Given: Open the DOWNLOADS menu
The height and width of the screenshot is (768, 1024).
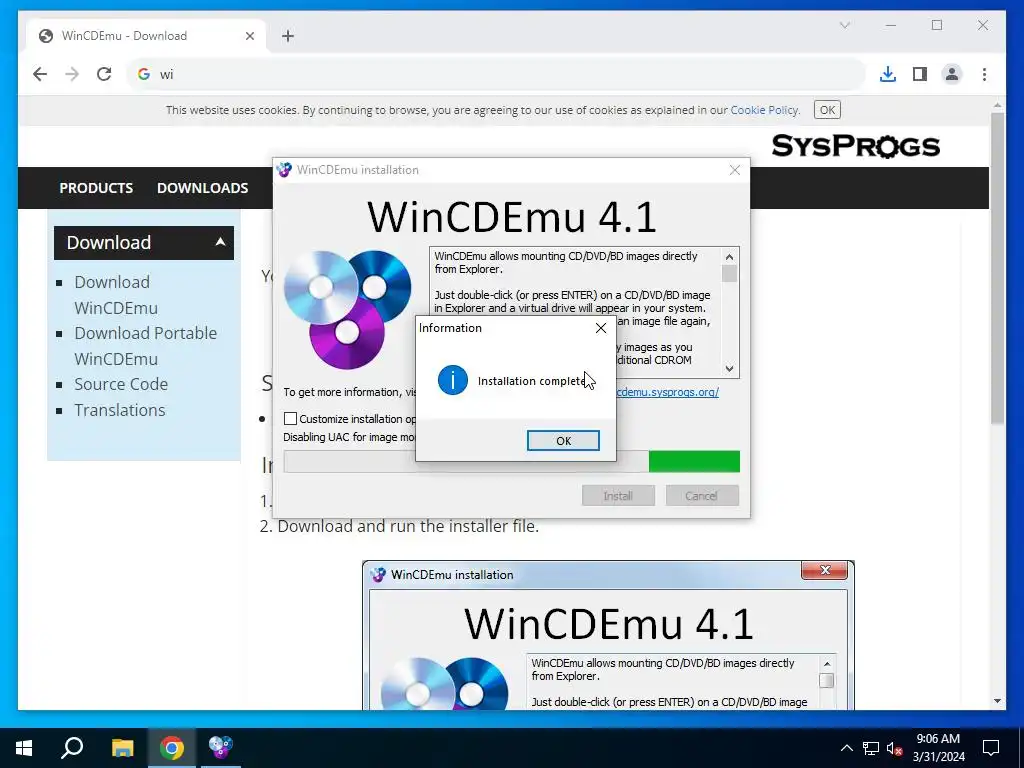Looking at the screenshot, I should (x=202, y=188).
